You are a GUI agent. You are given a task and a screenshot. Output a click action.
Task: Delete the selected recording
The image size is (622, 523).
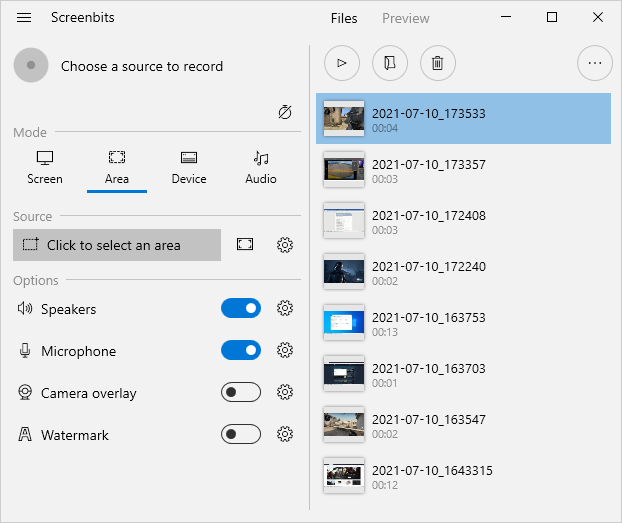[x=438, y=63]
